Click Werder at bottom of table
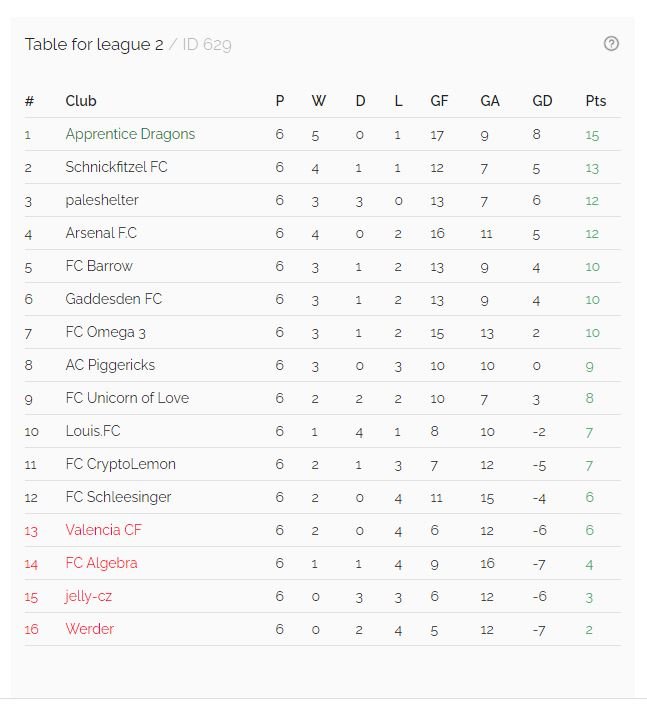Screen dimensions: 647x712 click(89, 629)
